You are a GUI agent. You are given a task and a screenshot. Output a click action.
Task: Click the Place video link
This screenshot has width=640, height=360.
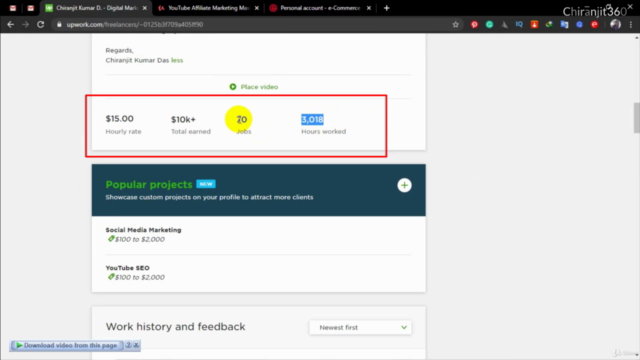(259, 87)
